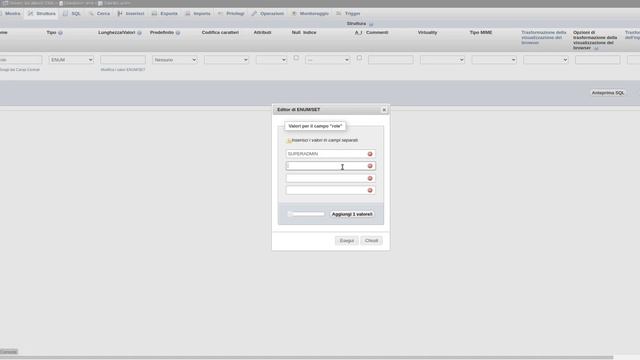Click the Aggiungi 1 valore/i button

tap(352, 214)
